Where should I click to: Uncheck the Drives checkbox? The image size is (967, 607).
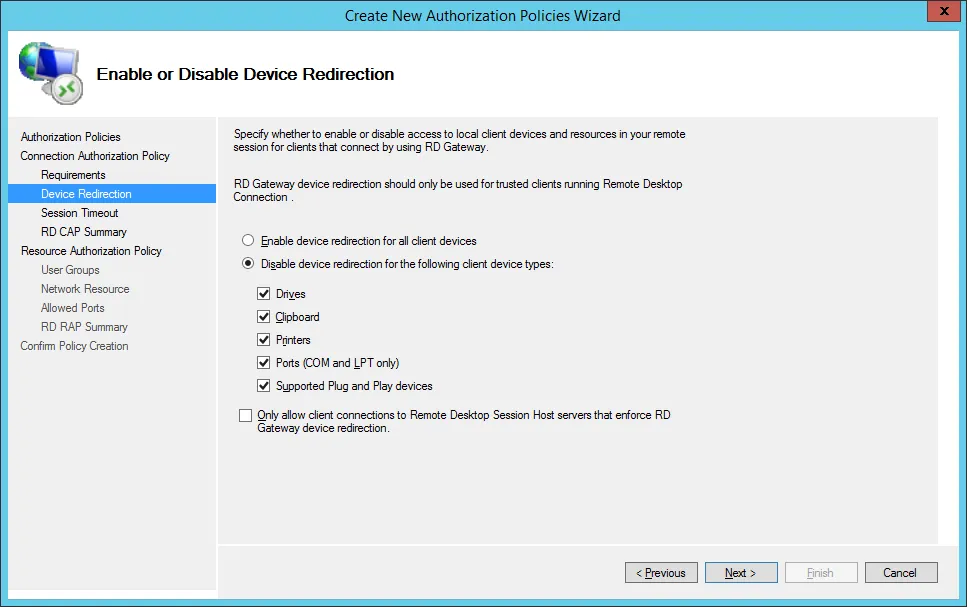pyautogui.click(x=264, y=294)
